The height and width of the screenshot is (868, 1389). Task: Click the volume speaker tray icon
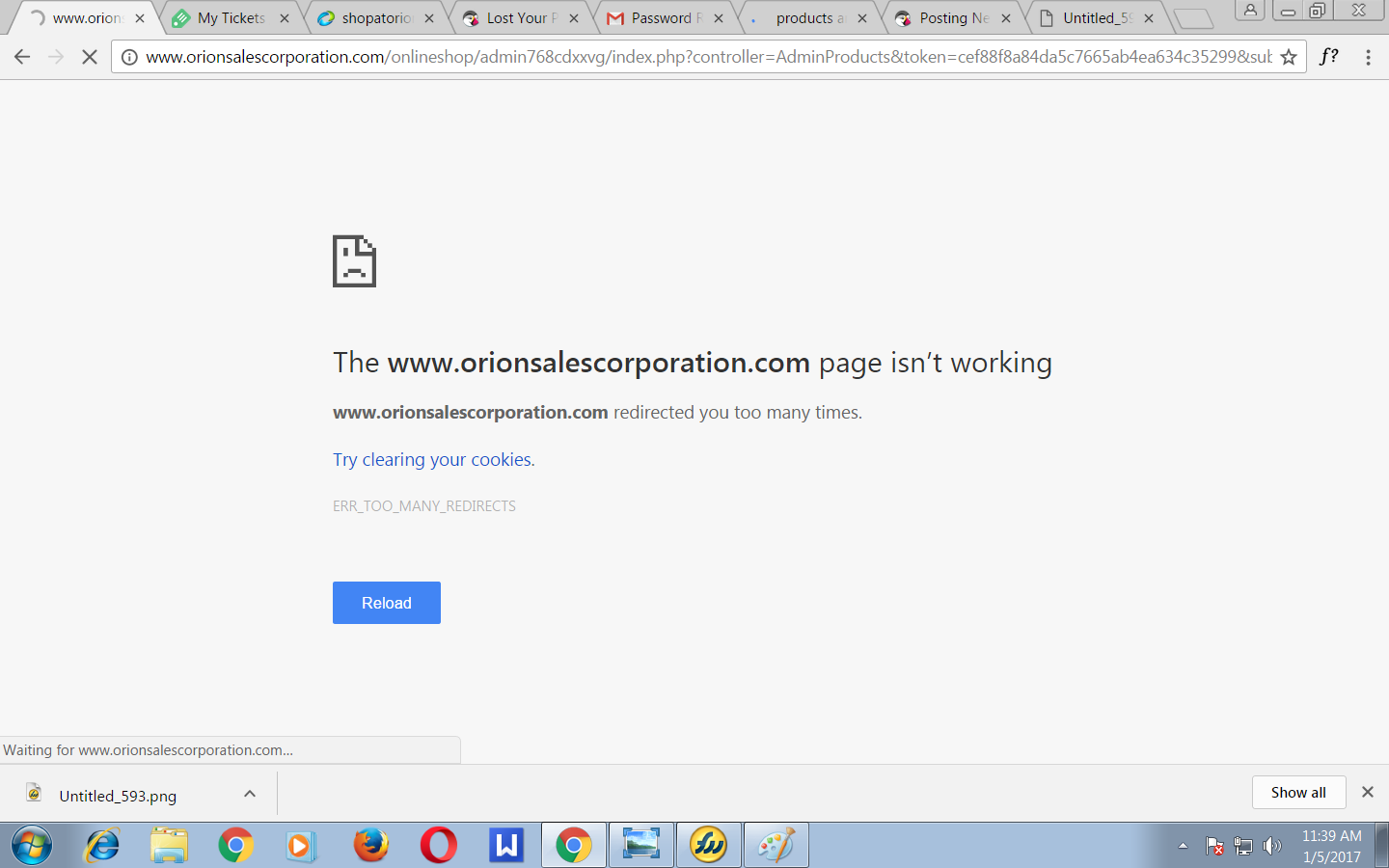coord(1272,846)
